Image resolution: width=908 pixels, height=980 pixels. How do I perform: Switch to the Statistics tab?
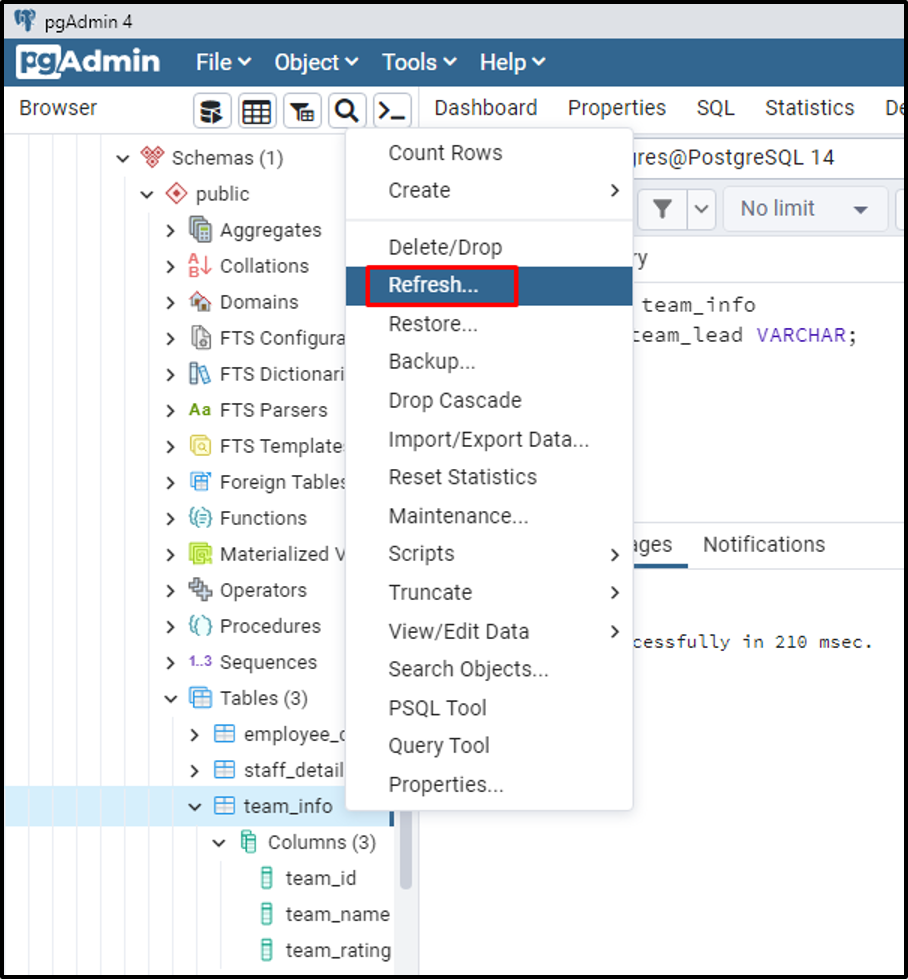pos(808,107)
